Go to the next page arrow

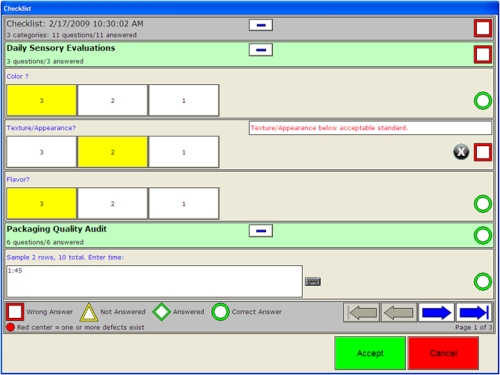436,313
